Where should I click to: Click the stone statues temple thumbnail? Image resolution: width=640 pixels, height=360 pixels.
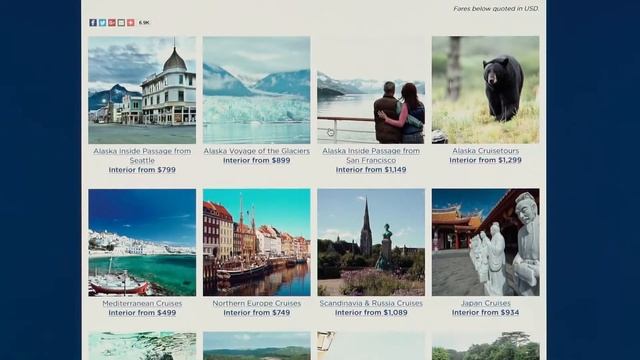tap(486, 242)
